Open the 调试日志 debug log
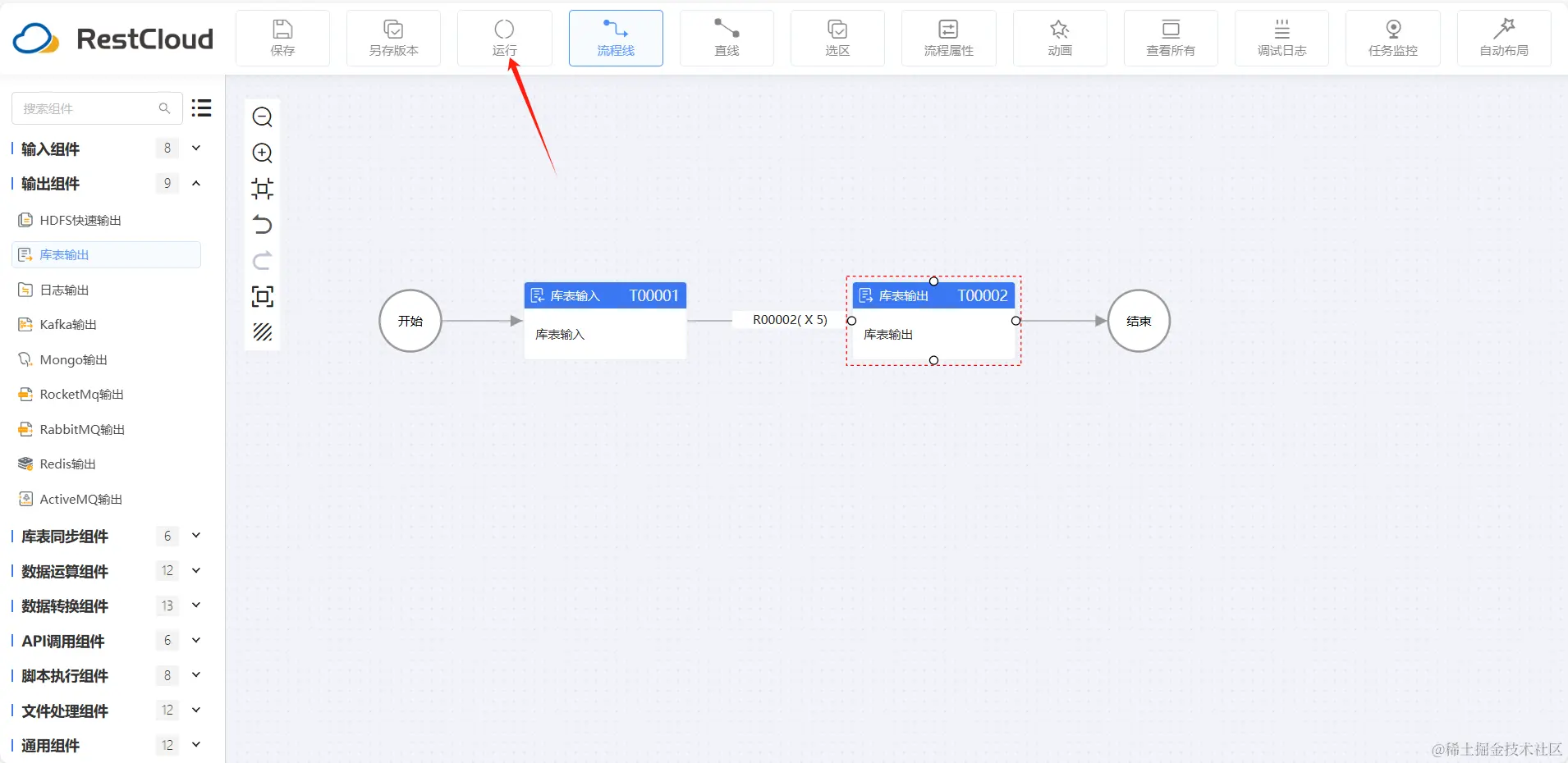The width and height of the screenshot is (1568, 763). tap(1281, 38)
